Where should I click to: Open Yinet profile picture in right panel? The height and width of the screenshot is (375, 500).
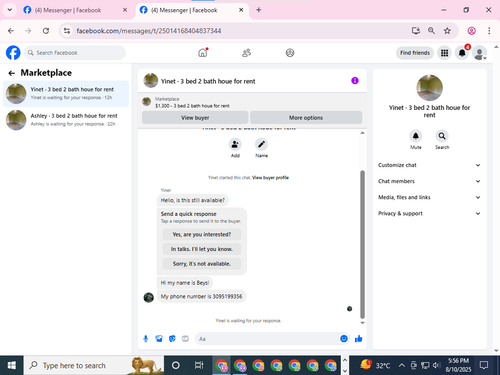(x=430, y=88)
